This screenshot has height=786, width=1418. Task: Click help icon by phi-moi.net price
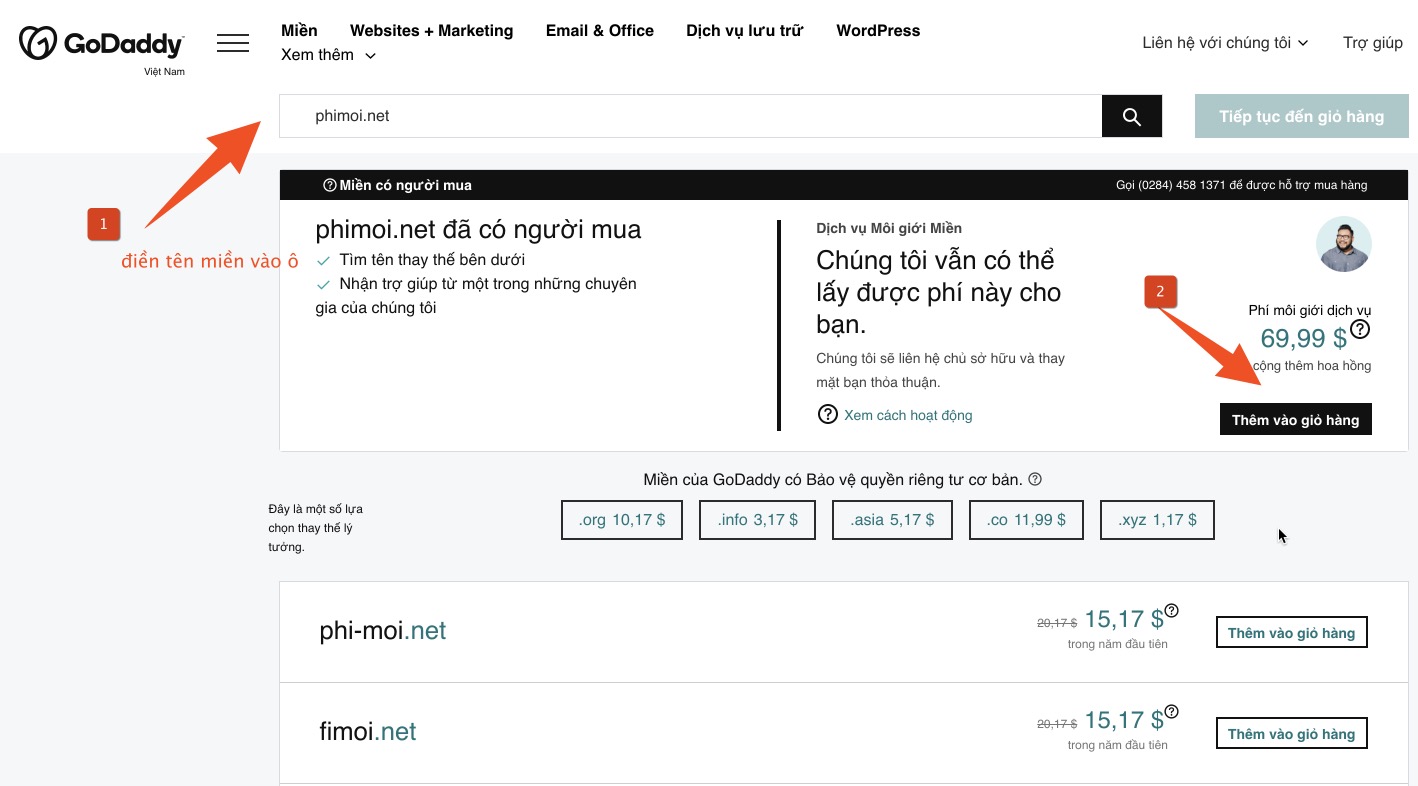pos(1171,611)
